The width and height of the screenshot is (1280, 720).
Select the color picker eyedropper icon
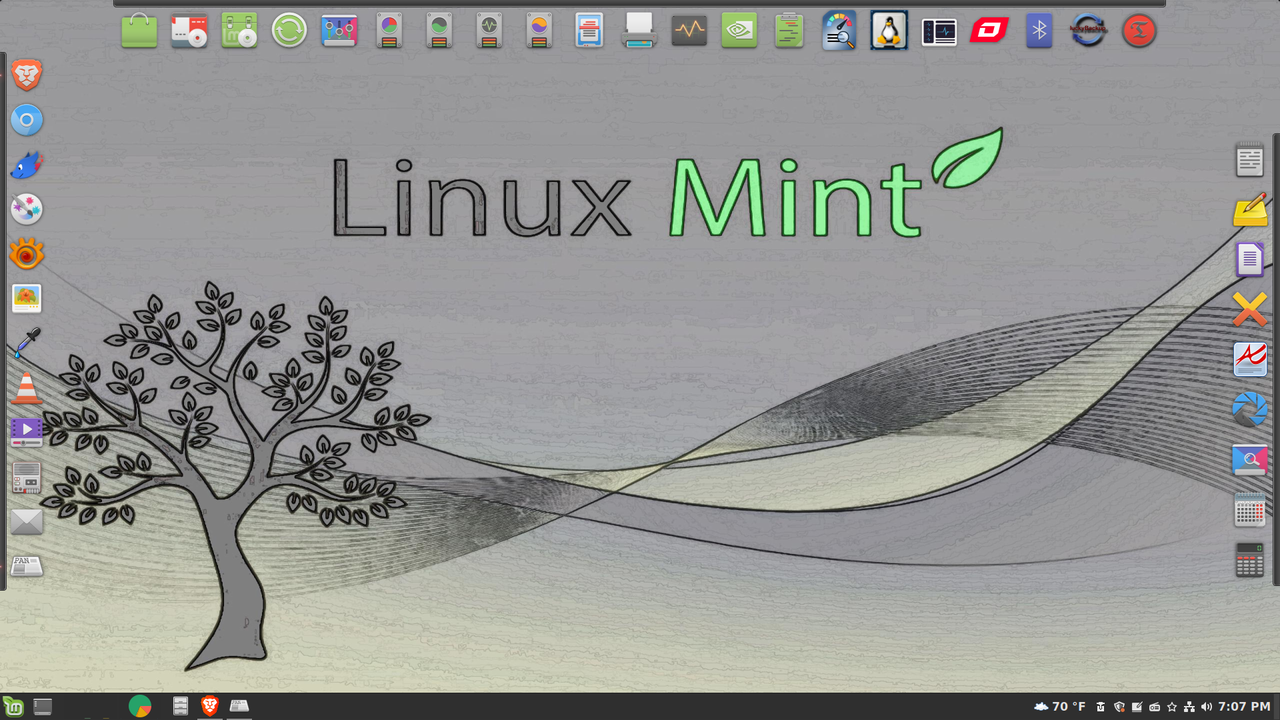pyautogui.click(x=27, y=343)
